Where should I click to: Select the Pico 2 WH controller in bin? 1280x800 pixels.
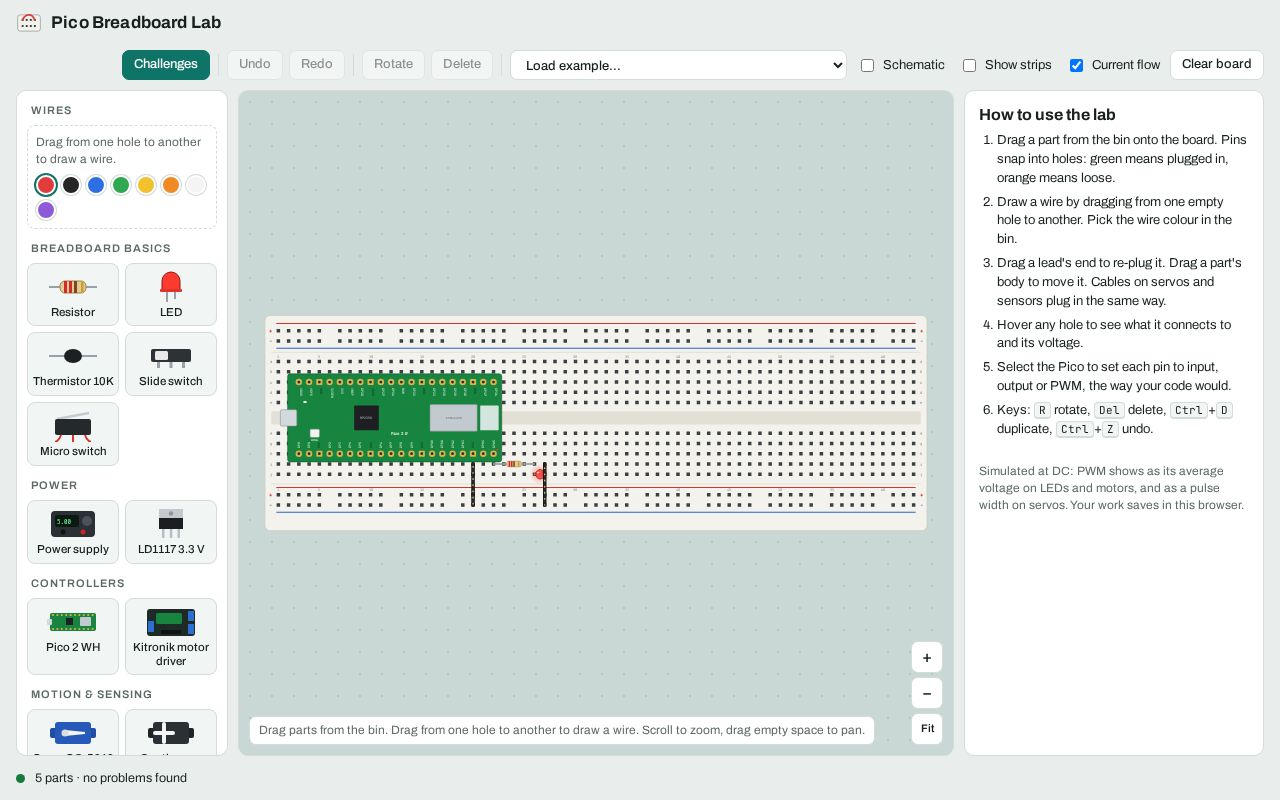pos(73,636)
